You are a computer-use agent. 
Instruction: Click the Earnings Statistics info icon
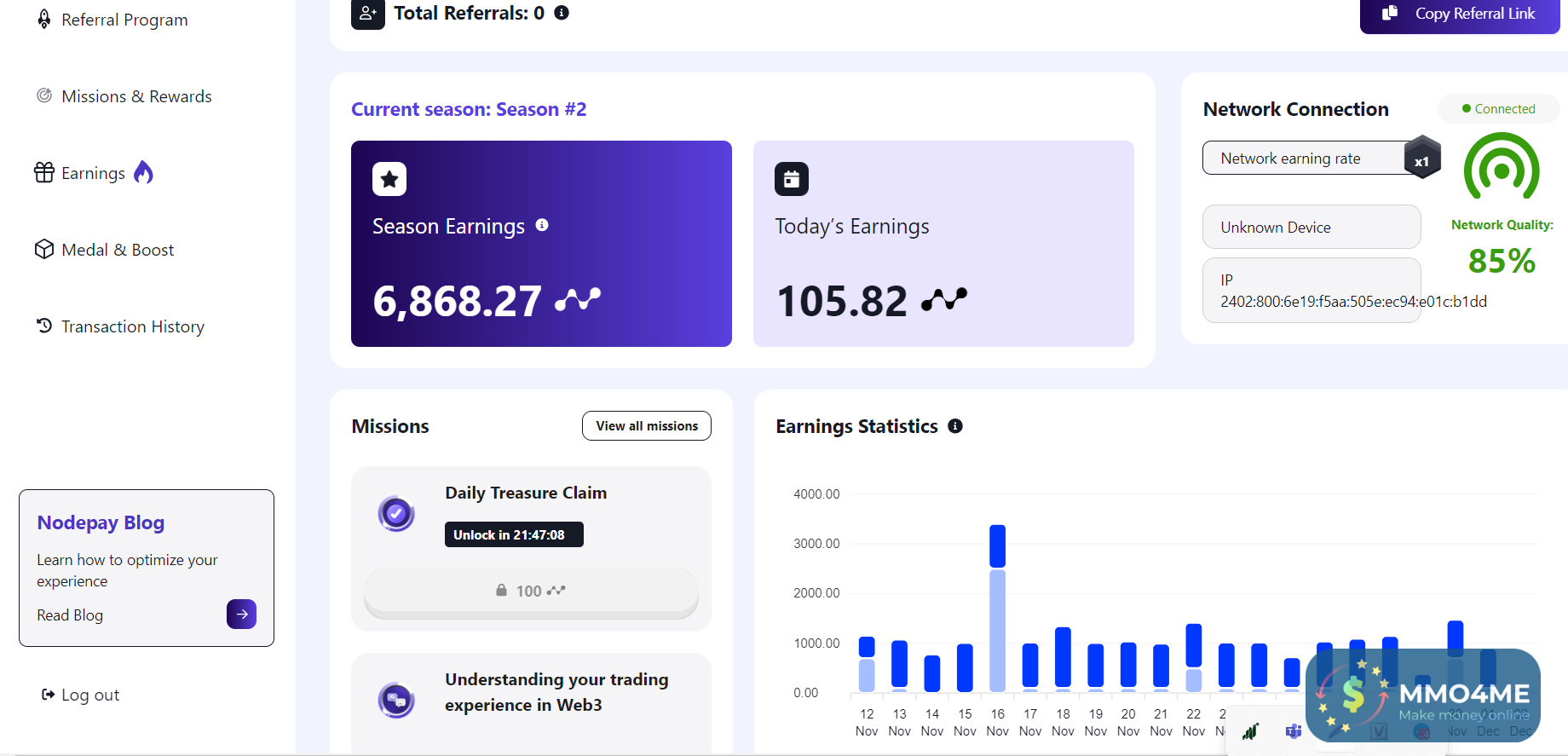(955, 426)
